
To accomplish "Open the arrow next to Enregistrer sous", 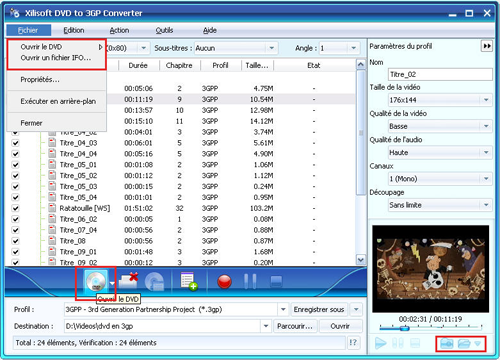I will [356, 310].
